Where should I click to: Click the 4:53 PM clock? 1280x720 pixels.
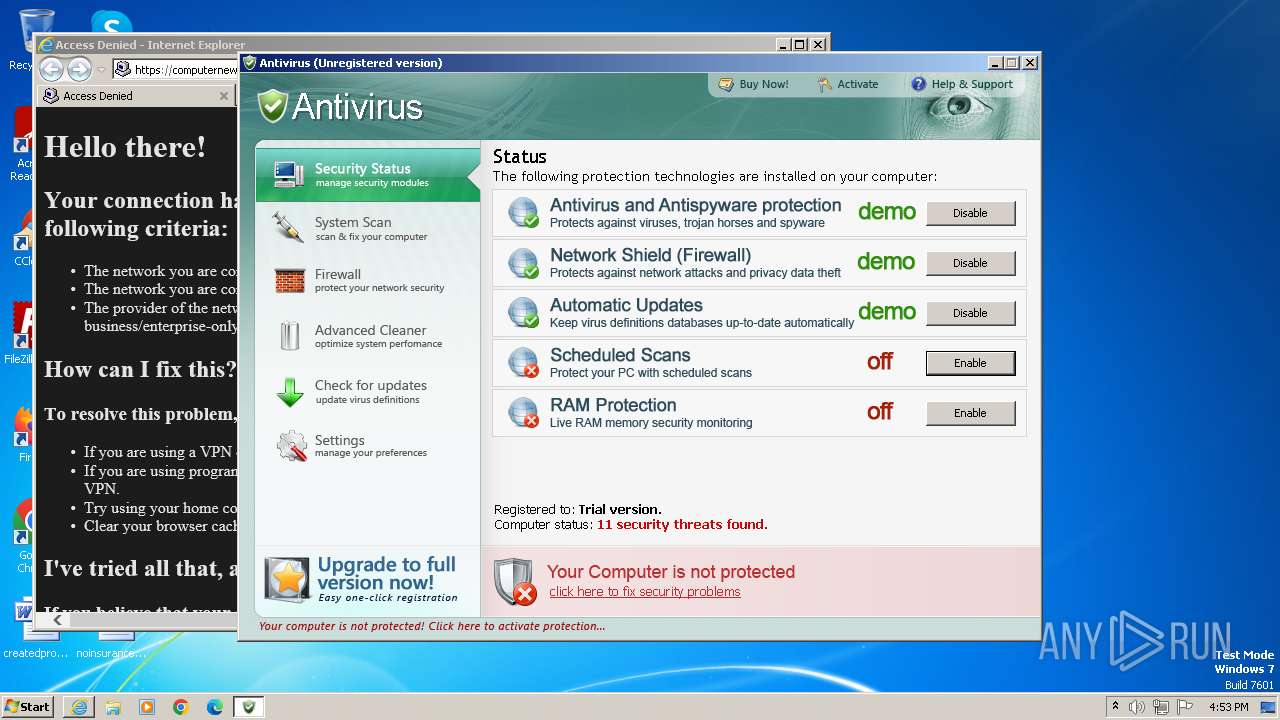(1228, 707)
